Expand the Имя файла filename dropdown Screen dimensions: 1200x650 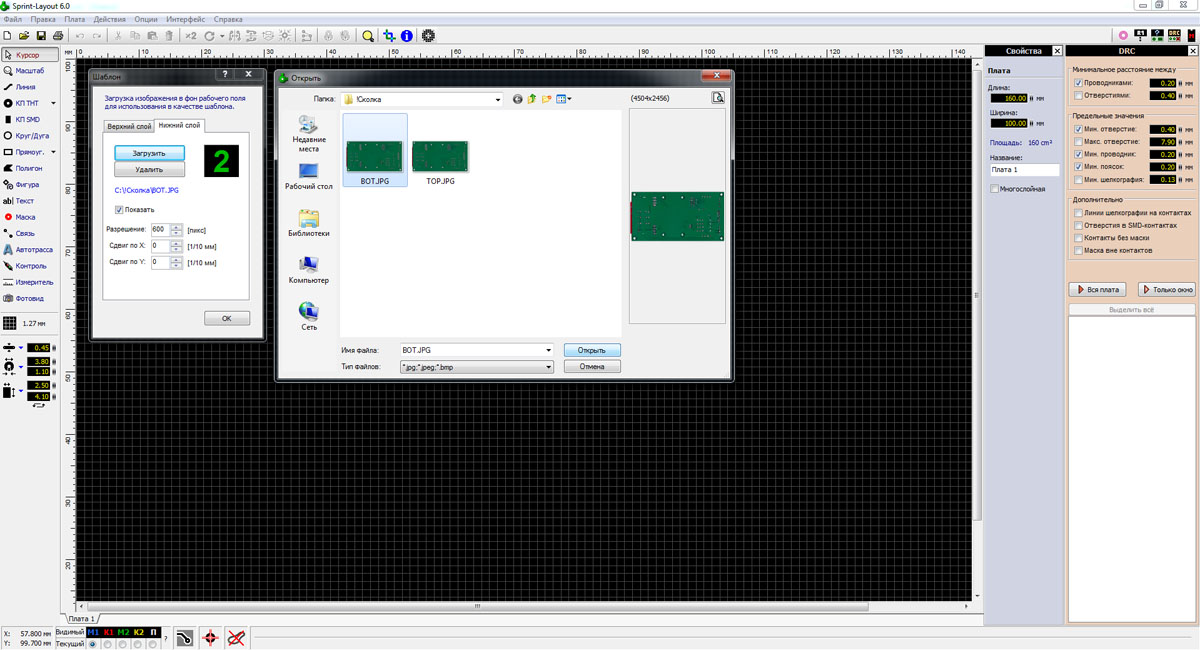pos(548,350)
